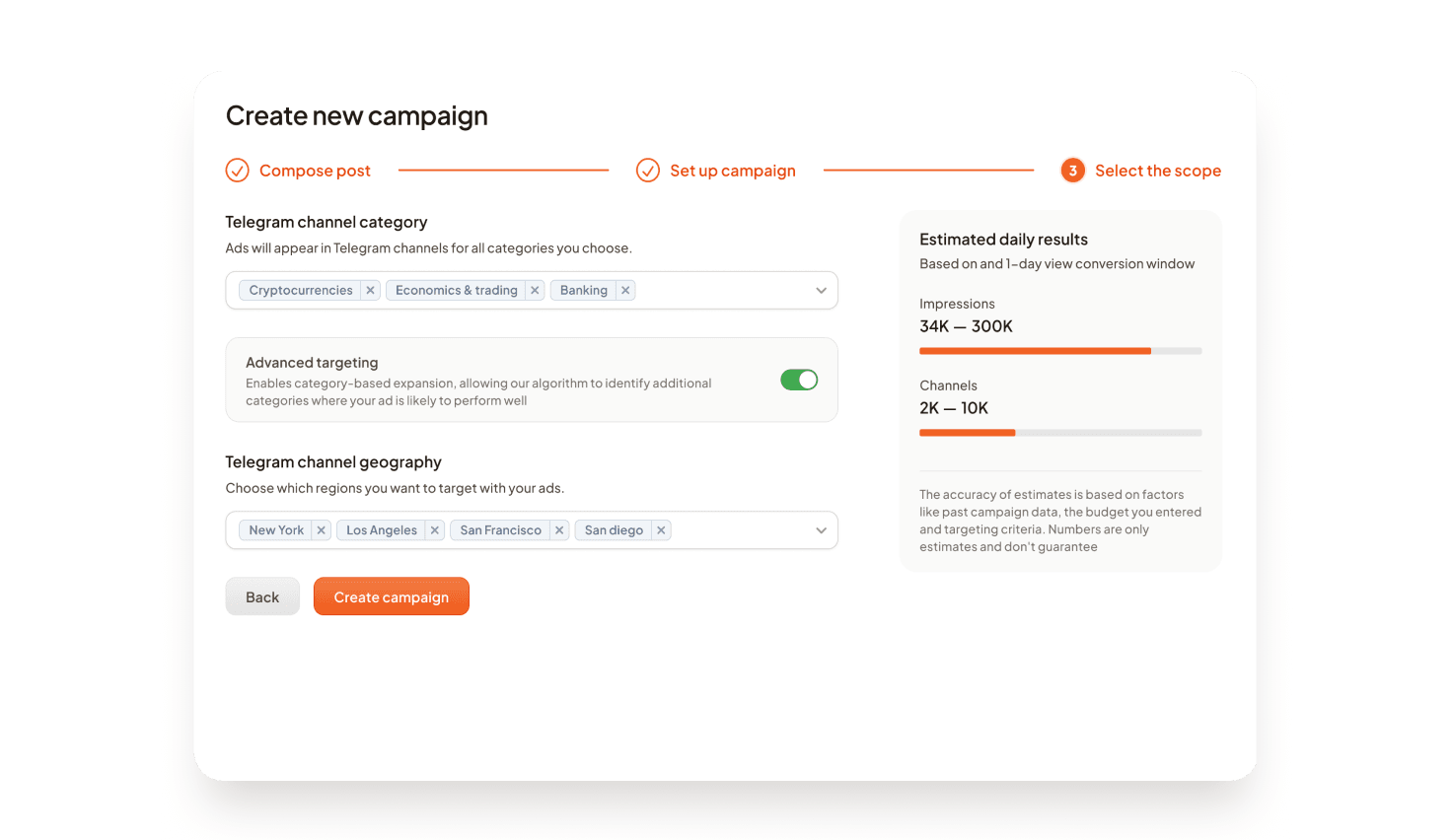Image resolution: width=1452 pixels, height=840 pixels.
Task: Remove the Cryptocurrencies category tag
Action: [x=370, y=291]
